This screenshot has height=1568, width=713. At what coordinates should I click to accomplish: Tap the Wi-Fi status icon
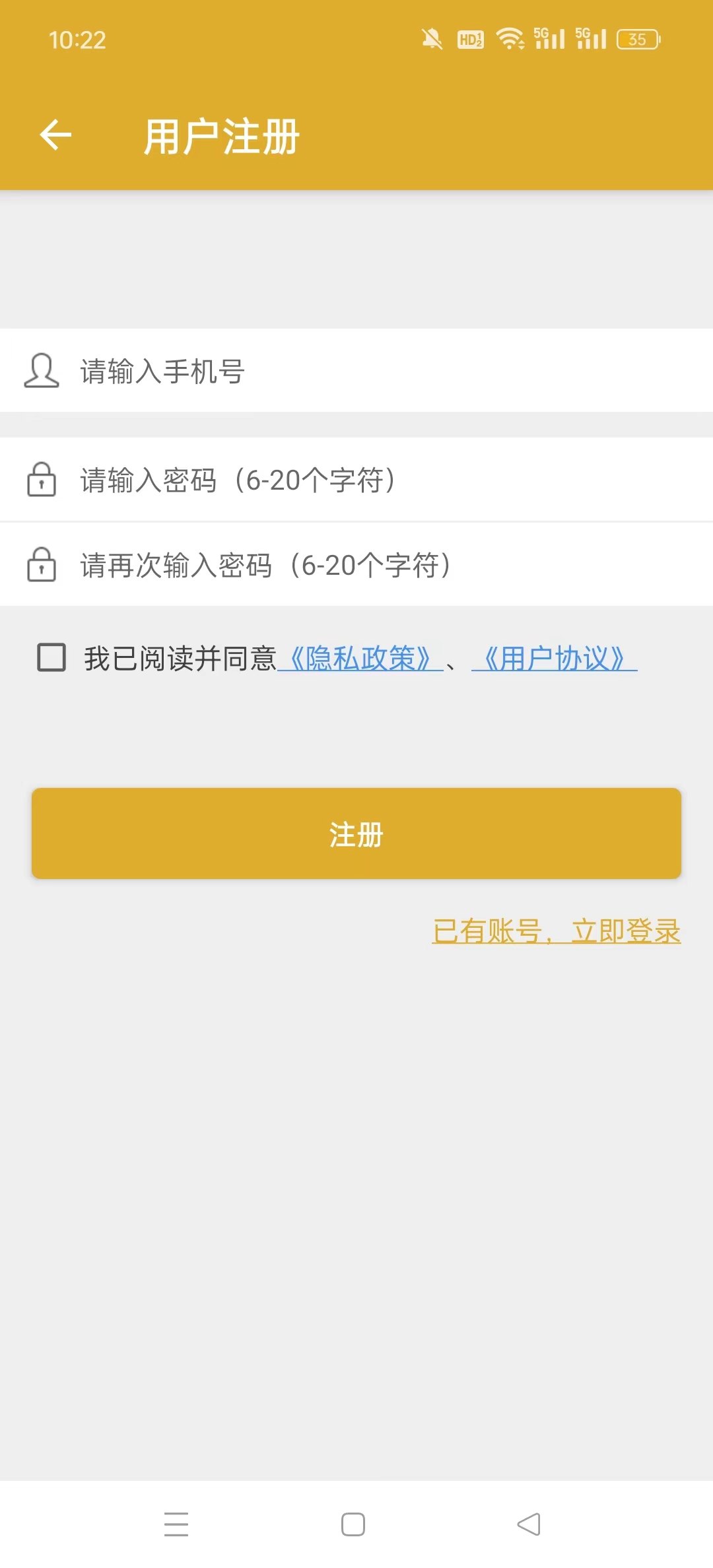510,40
